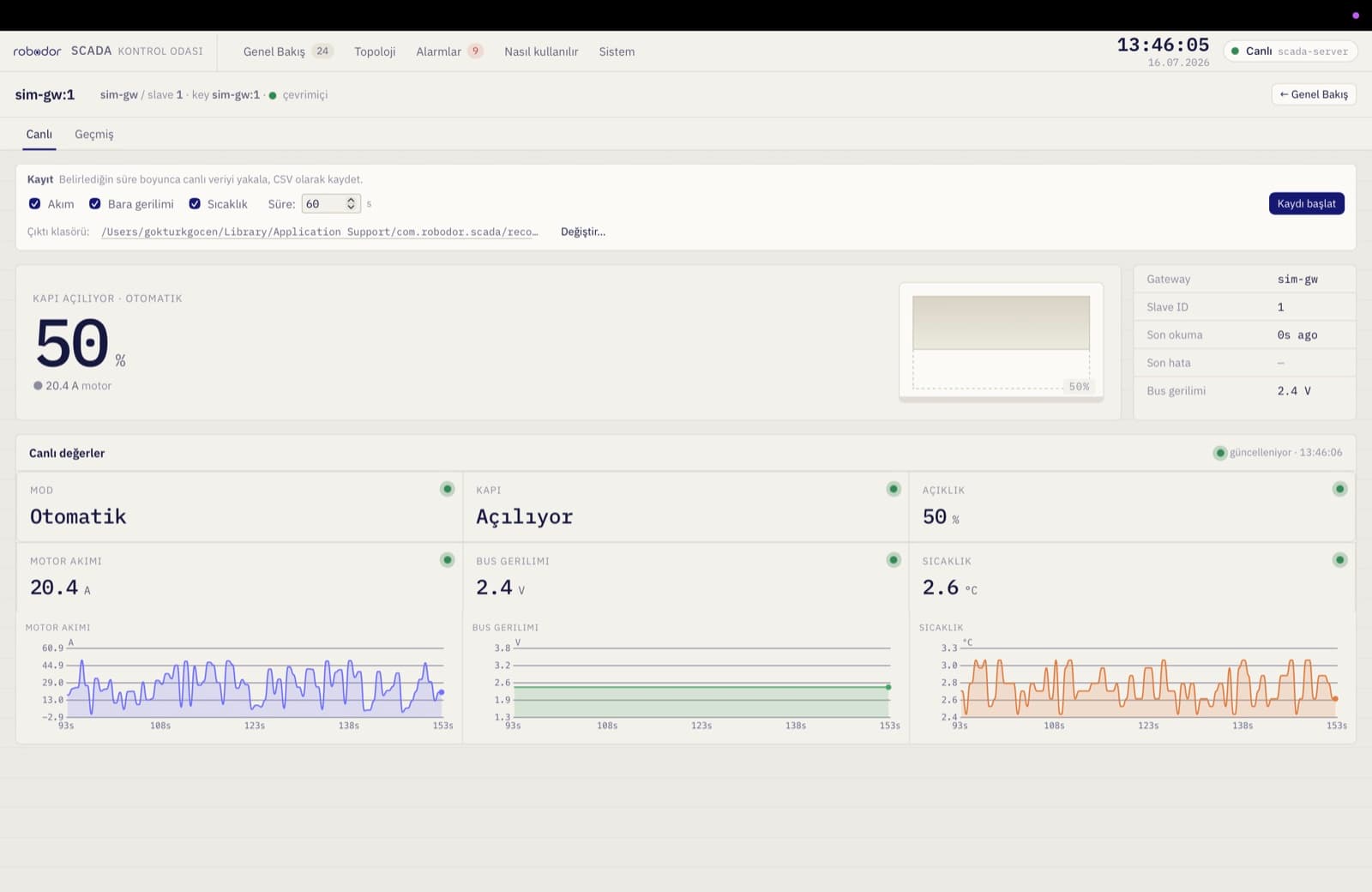Click the Süre duration input field
1372x892 pixels.
coord(331,204)
